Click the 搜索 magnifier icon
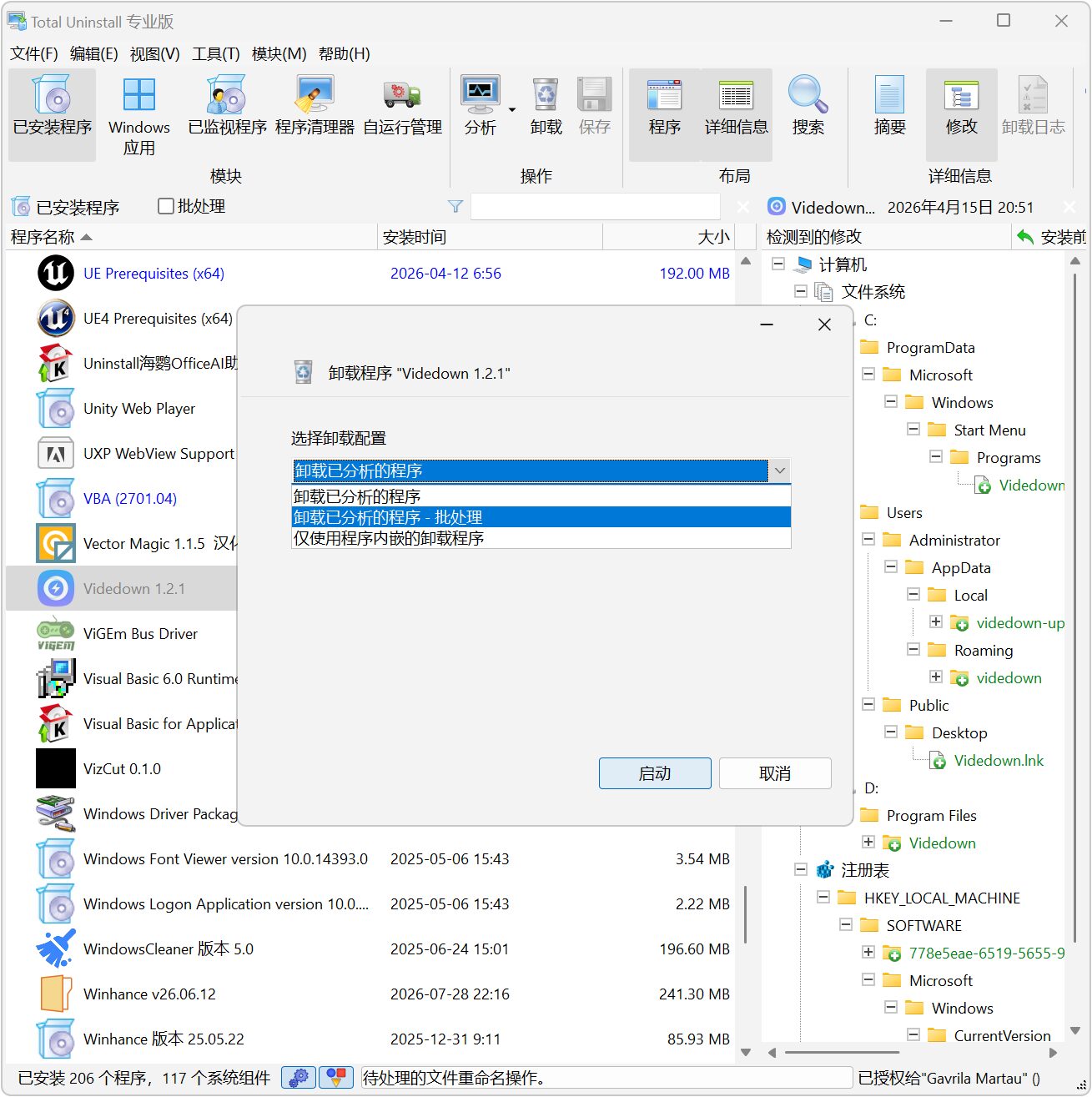This screenshot has width=1092, height=1097. [808, 95]
